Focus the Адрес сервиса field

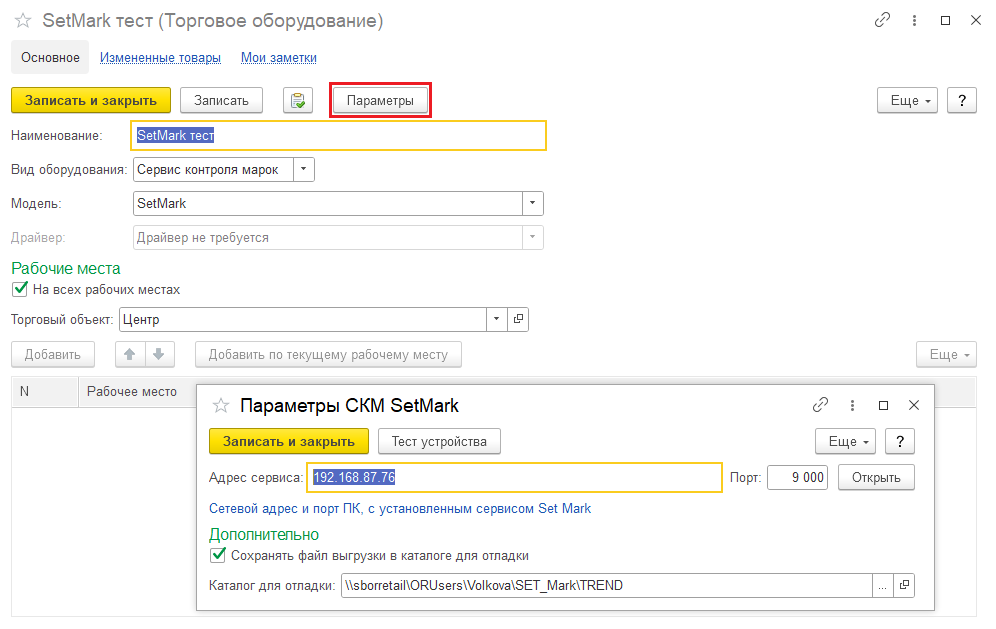[x=515, y=477]
